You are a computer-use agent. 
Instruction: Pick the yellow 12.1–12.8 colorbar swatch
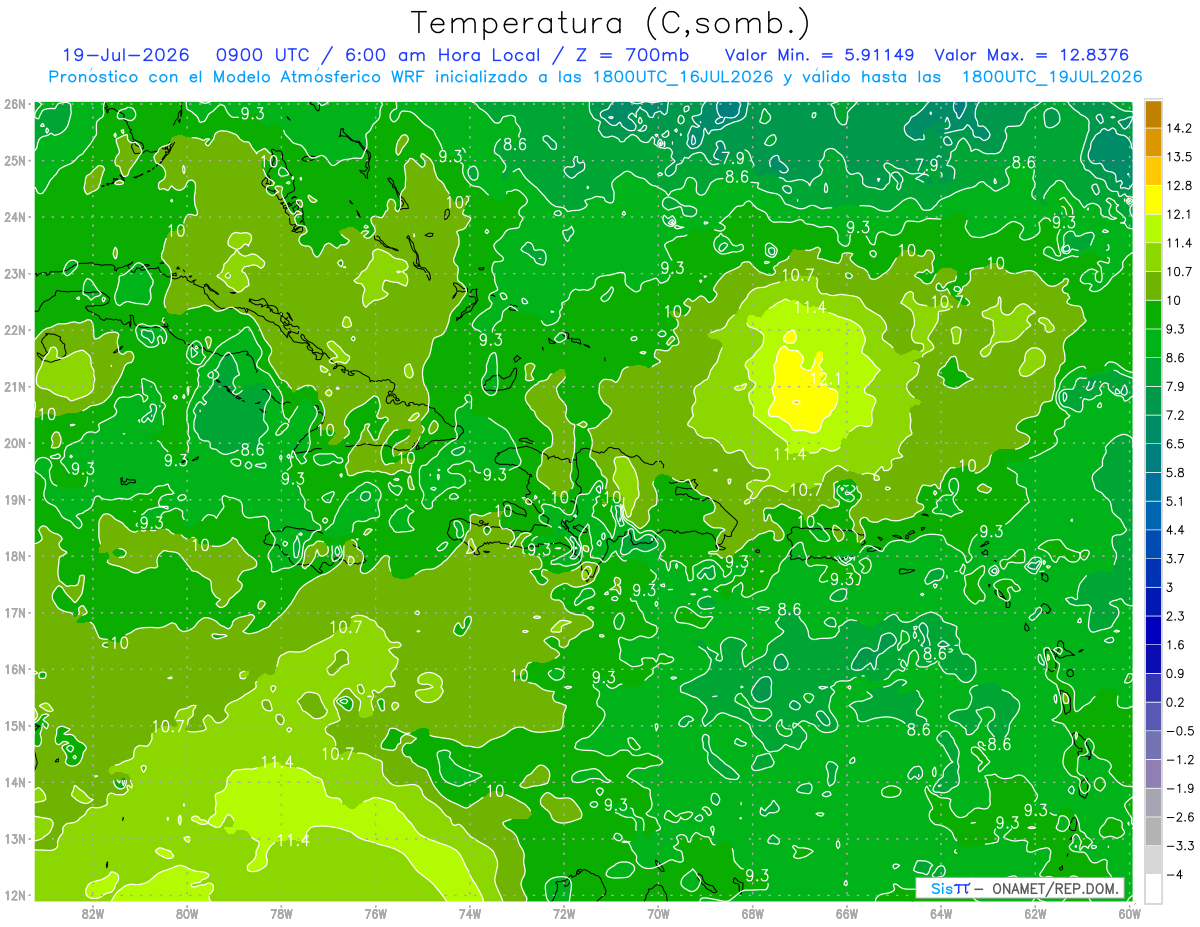pyautogui.click(x=1153, y=199)
